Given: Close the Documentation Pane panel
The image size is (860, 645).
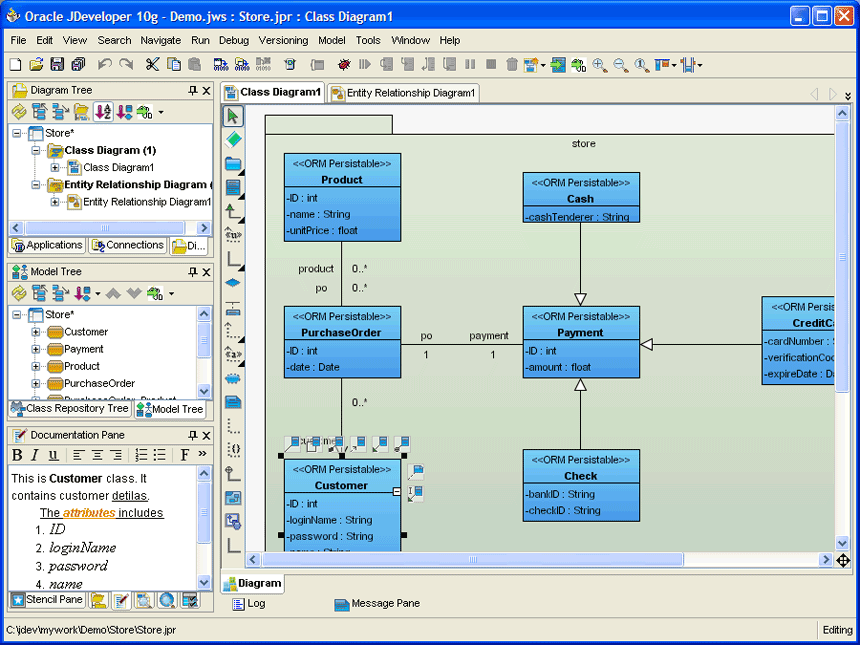Looking at the screenshot, I should click(207, 435).
